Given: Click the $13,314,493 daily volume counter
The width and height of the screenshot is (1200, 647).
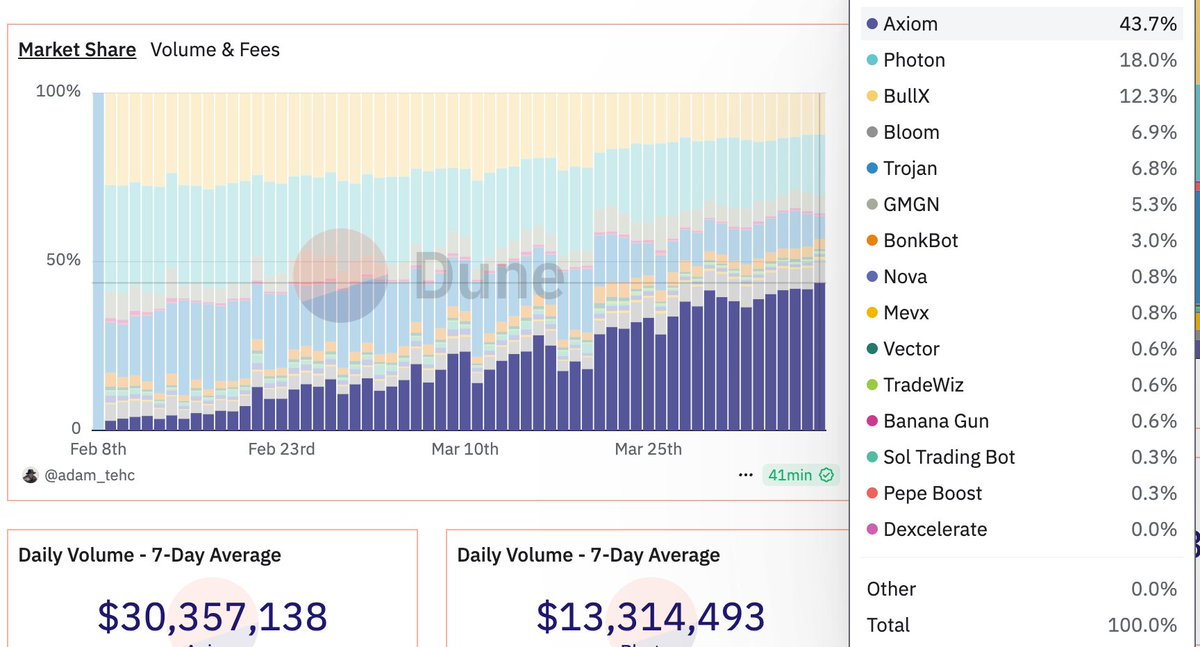Looking at the screenshot, I should click(651, 616).
